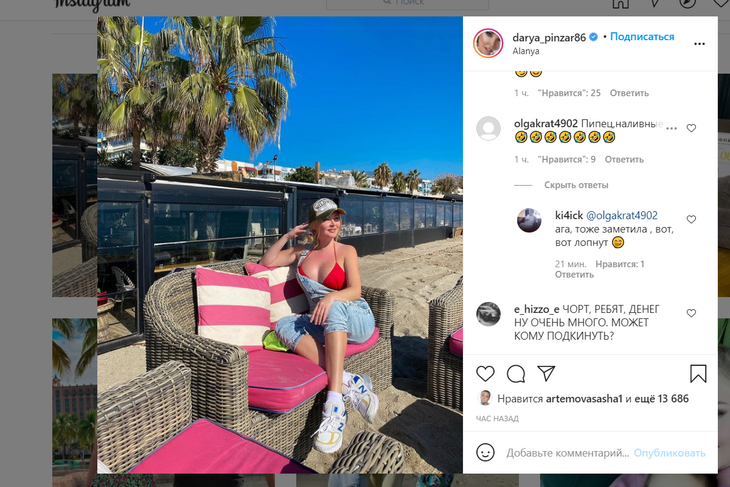
Task: Like olgakrat4902's comment with its heart
Action: click(691, 128)
